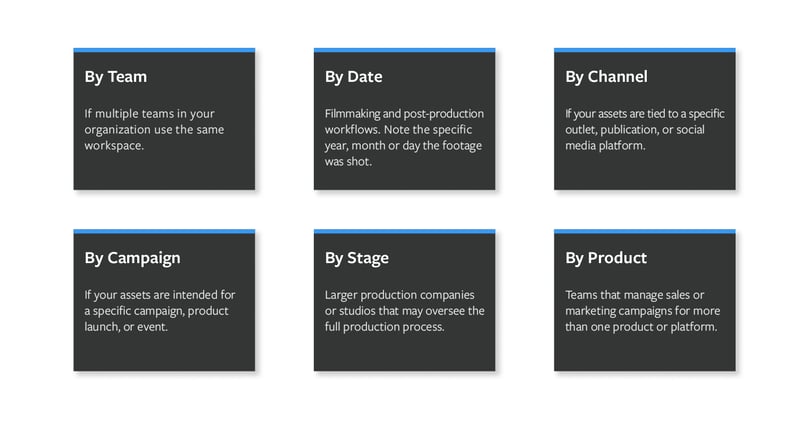This screenshot has width=809, height=422.
Task: Click empty dark area in By Team card
Action: coord(164,172)
